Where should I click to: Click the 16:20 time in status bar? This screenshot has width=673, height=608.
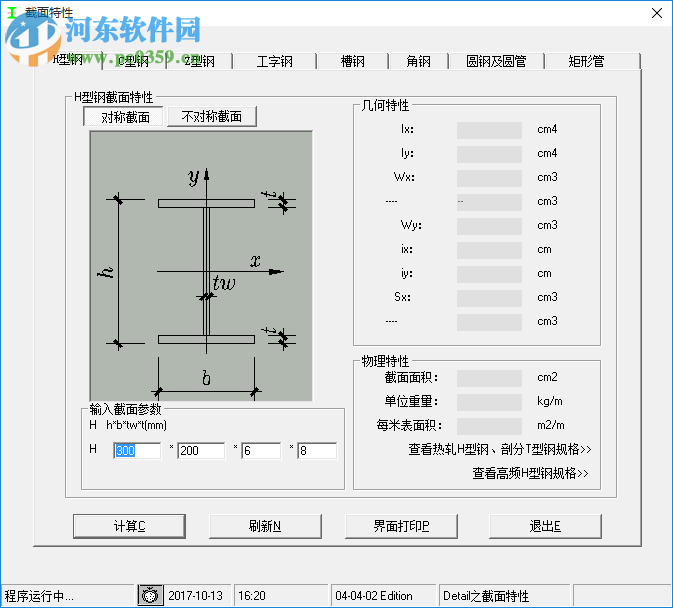coord(252,596)
